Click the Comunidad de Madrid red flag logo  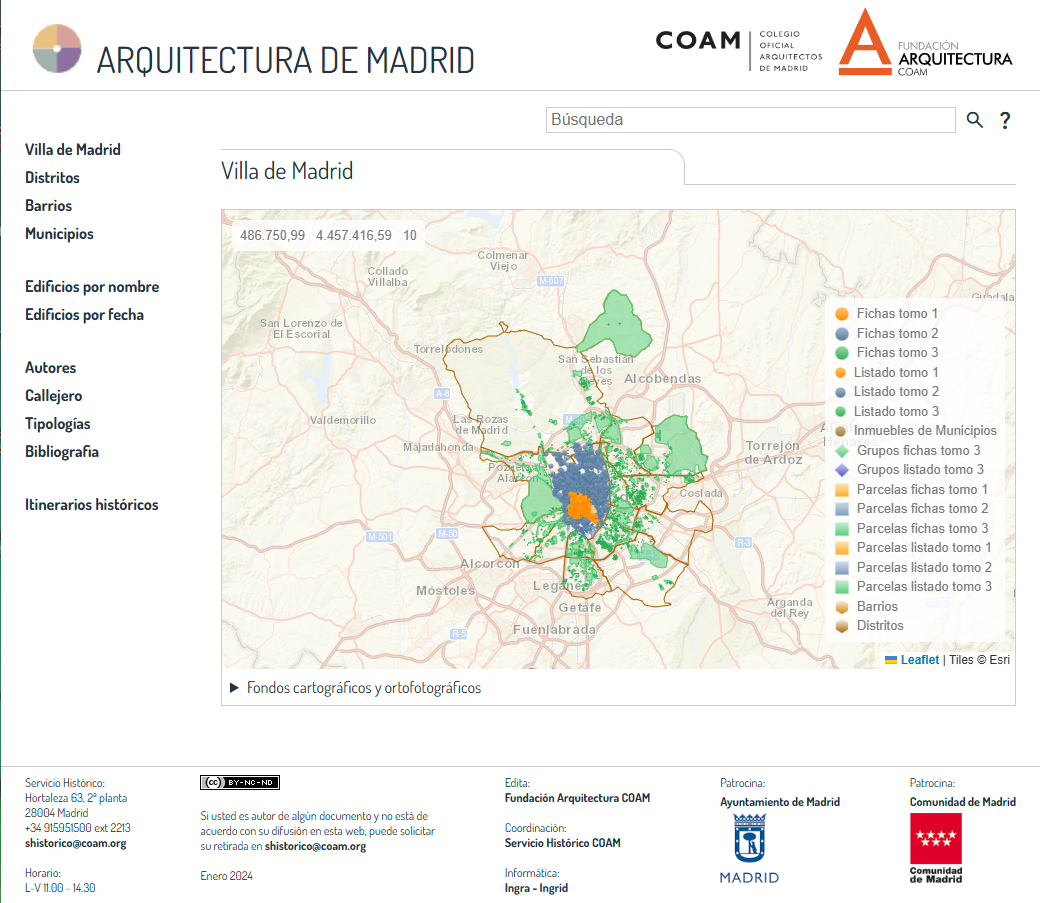click(935, 846)
